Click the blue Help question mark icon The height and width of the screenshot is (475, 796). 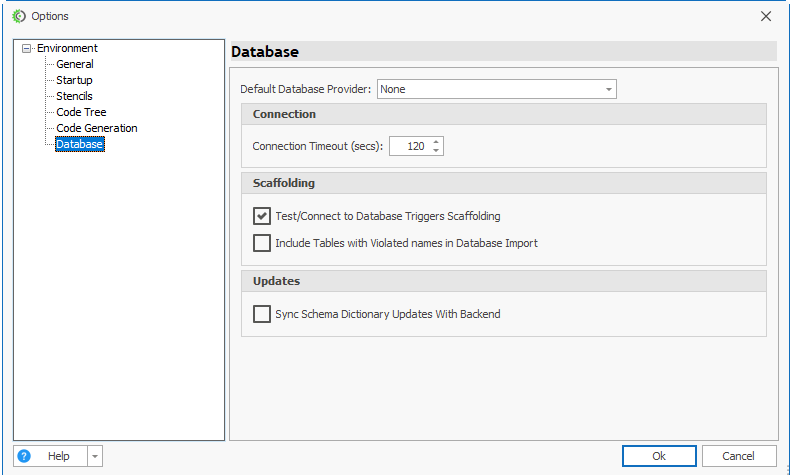coord(25,456)
